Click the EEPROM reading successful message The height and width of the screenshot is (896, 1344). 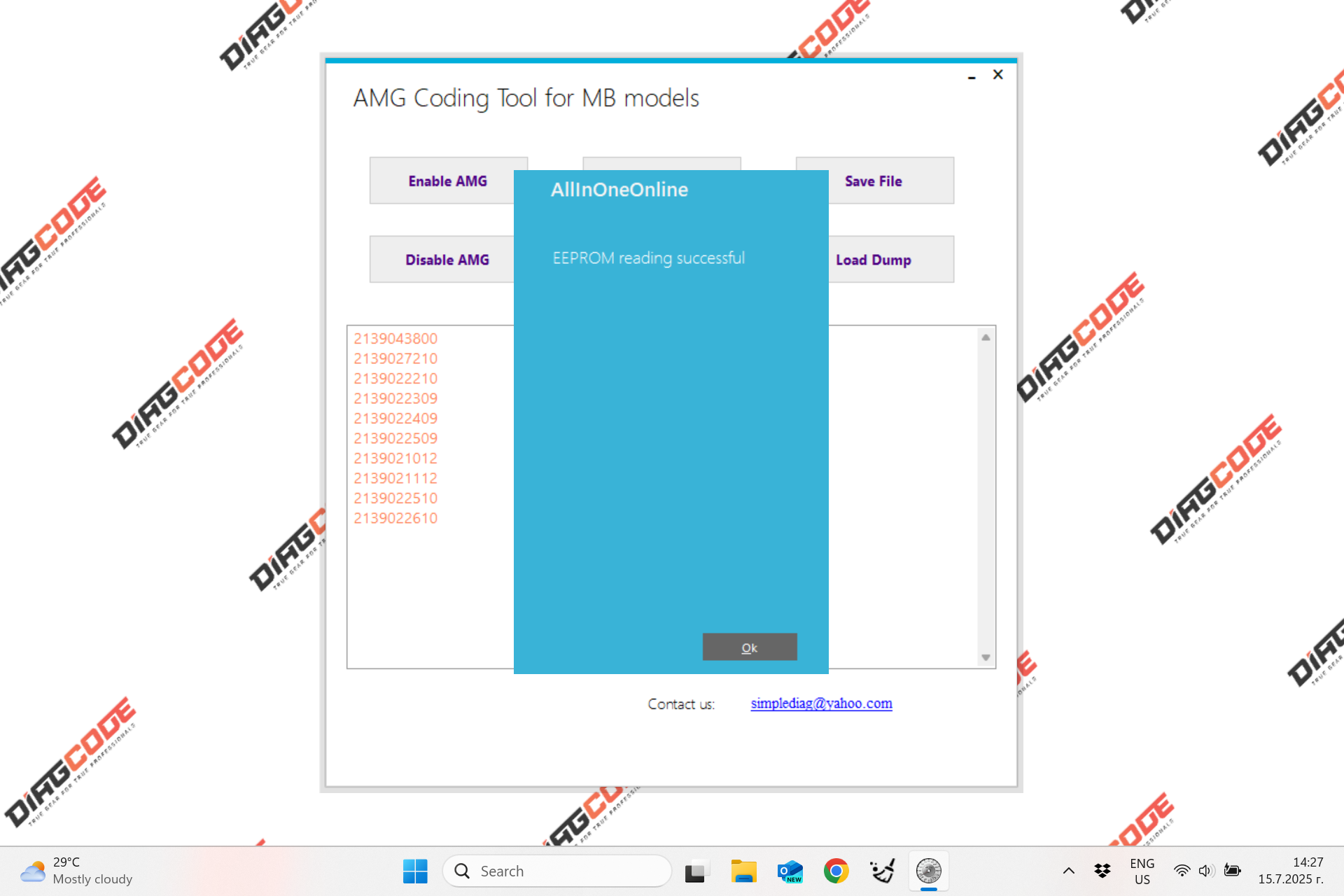pyautogui.click(x=648, y=258)
